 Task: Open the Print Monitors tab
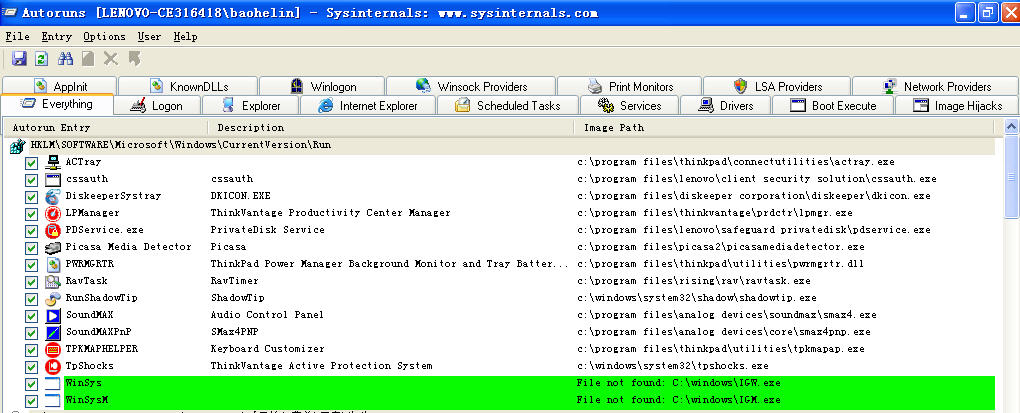coord(630,86)
